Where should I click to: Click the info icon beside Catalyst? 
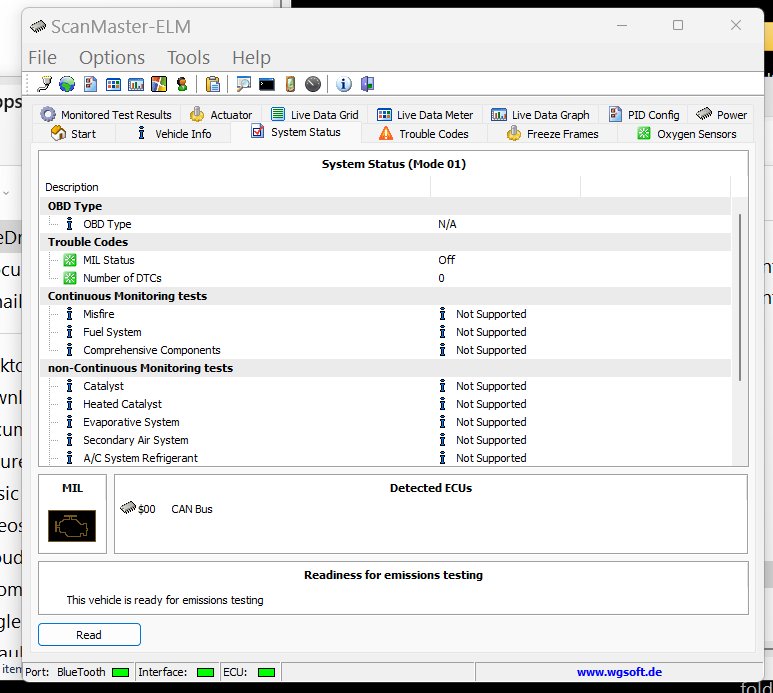[70, 386]
